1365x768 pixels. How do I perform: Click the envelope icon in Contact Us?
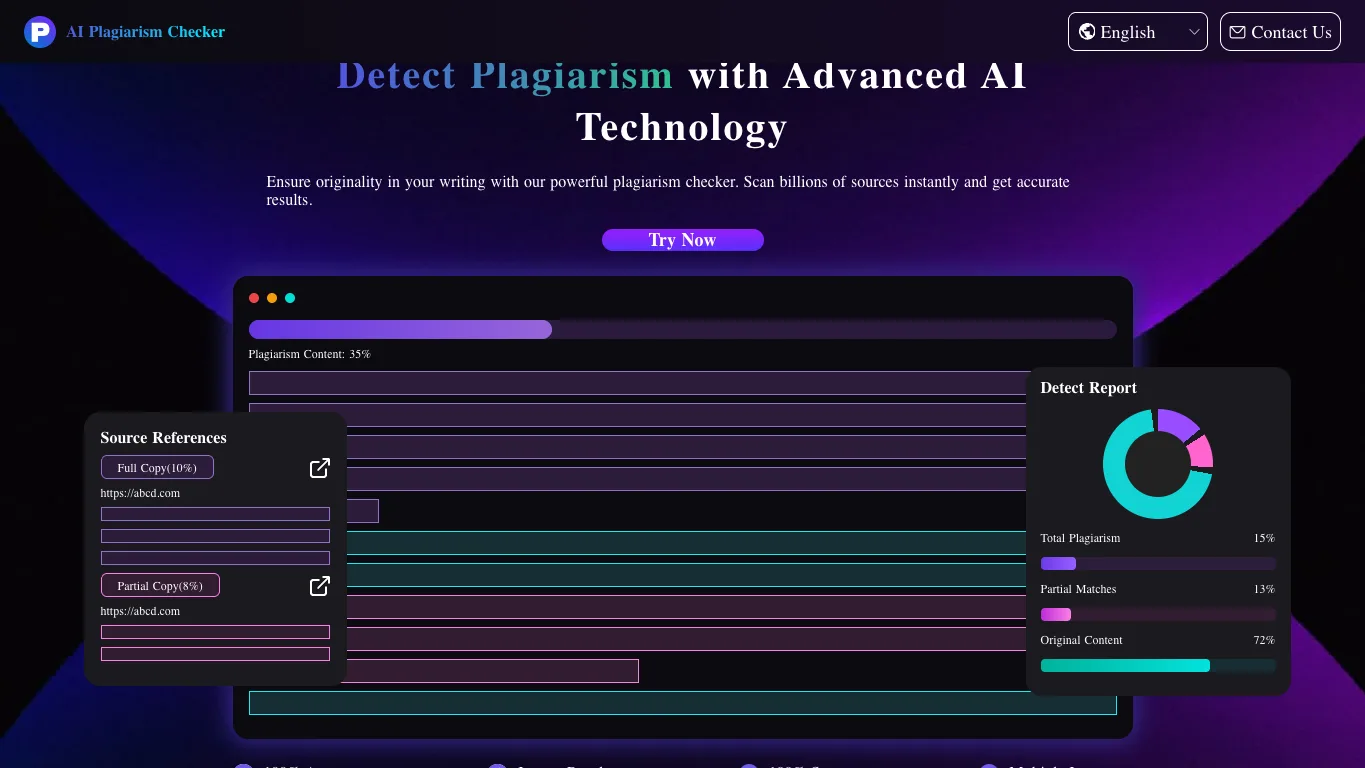coord(1237,32)
